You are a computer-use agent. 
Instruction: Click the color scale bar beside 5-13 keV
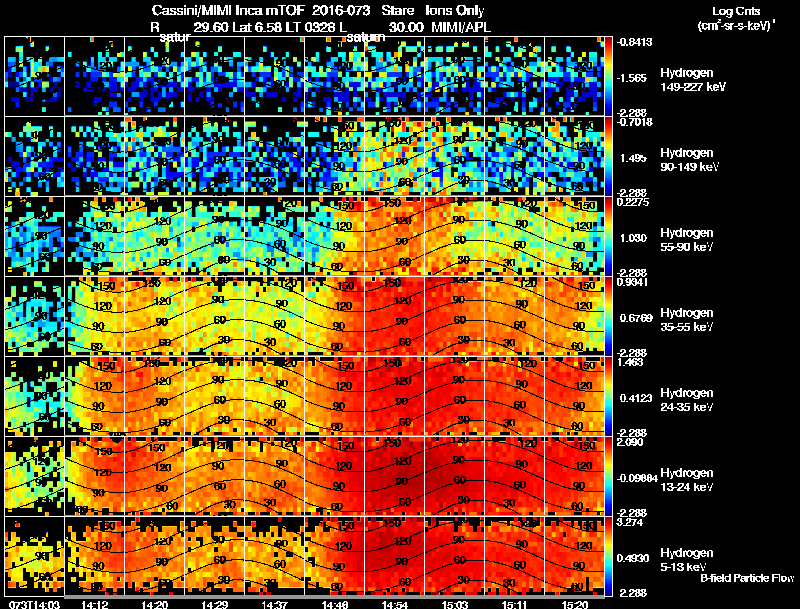click(x=609, y=556)
